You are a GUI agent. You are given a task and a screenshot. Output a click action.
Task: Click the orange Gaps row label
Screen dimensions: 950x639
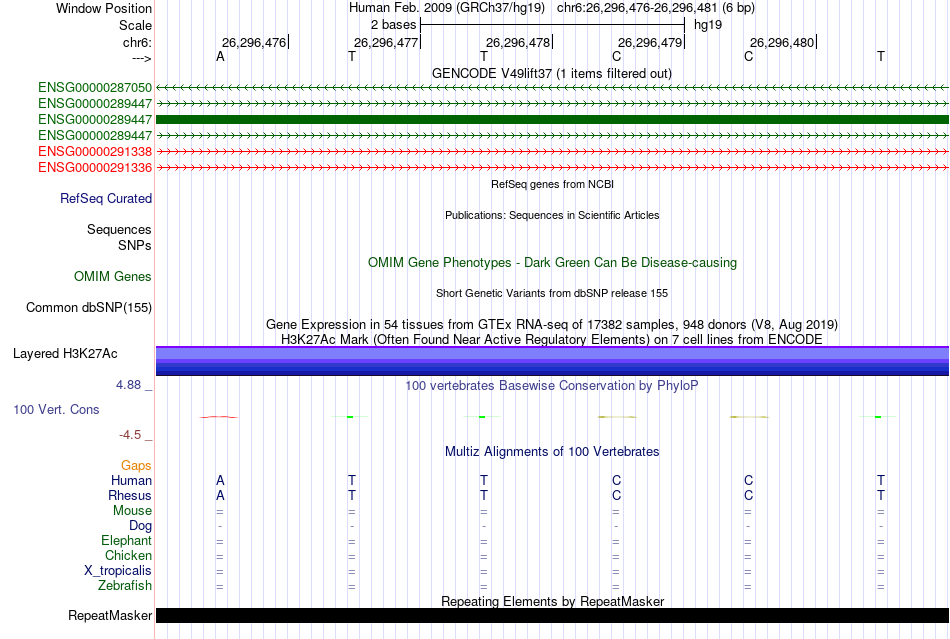(136, 465)
